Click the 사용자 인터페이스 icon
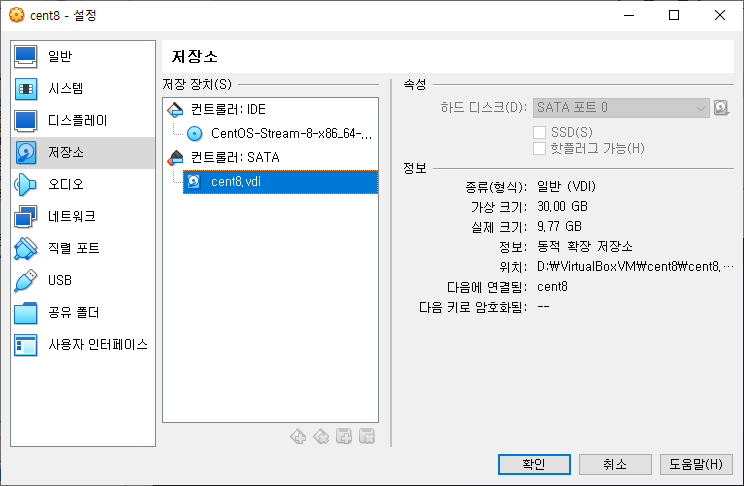Screen dimensions: 744x486 [26, 345]
